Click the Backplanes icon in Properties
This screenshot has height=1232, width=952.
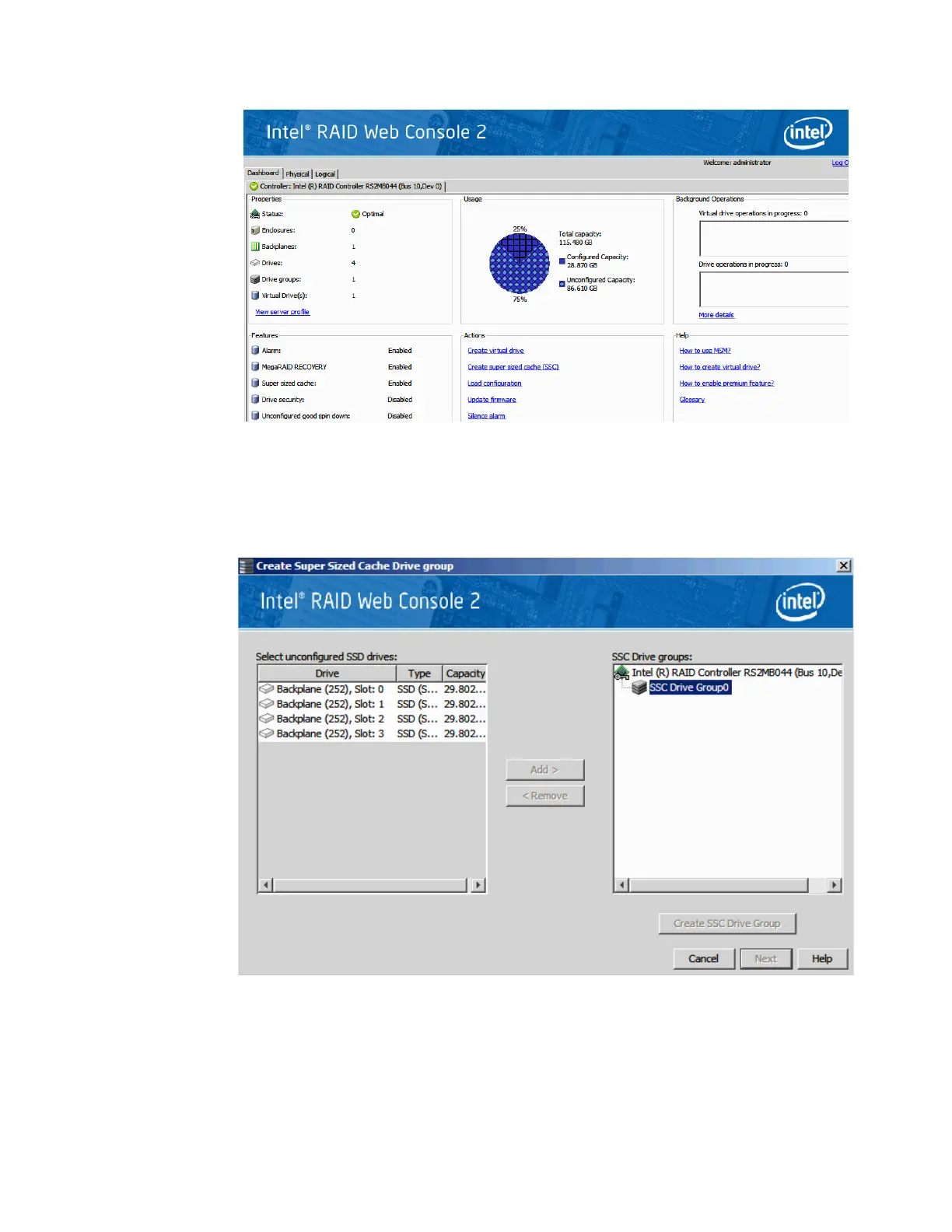(x=255, y=247)
